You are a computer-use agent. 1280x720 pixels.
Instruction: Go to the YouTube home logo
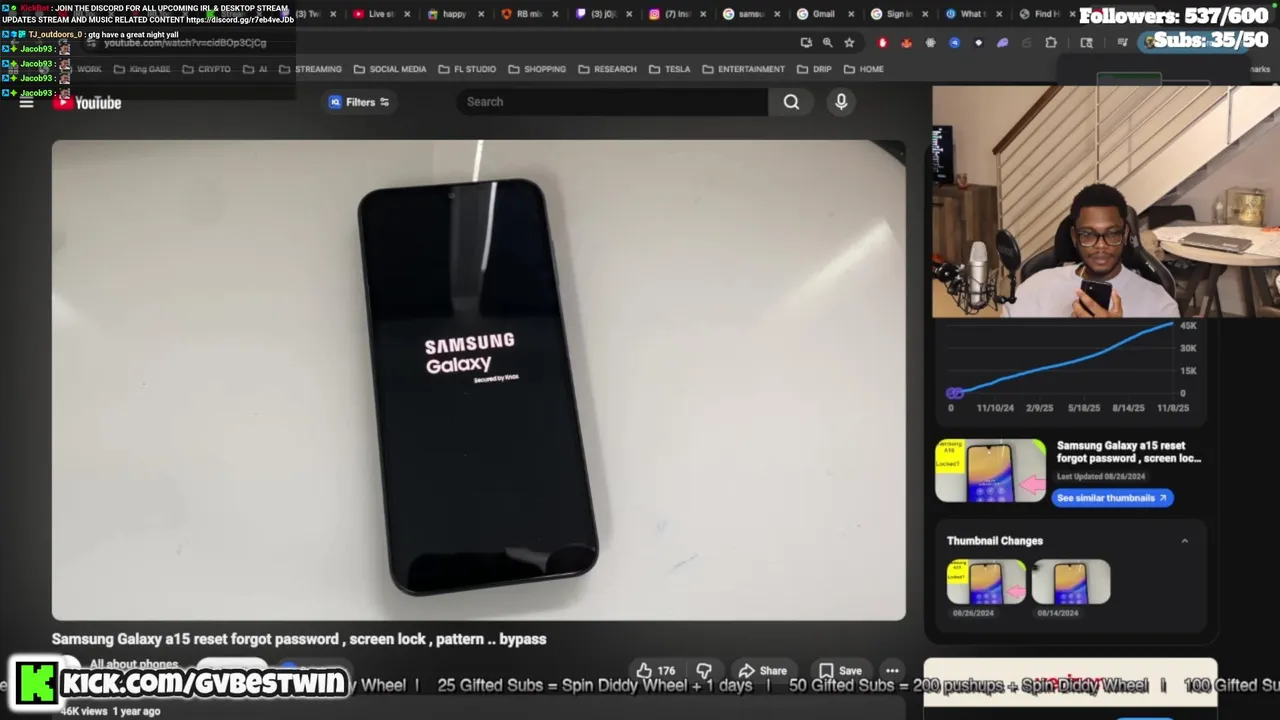coord(87,103)
